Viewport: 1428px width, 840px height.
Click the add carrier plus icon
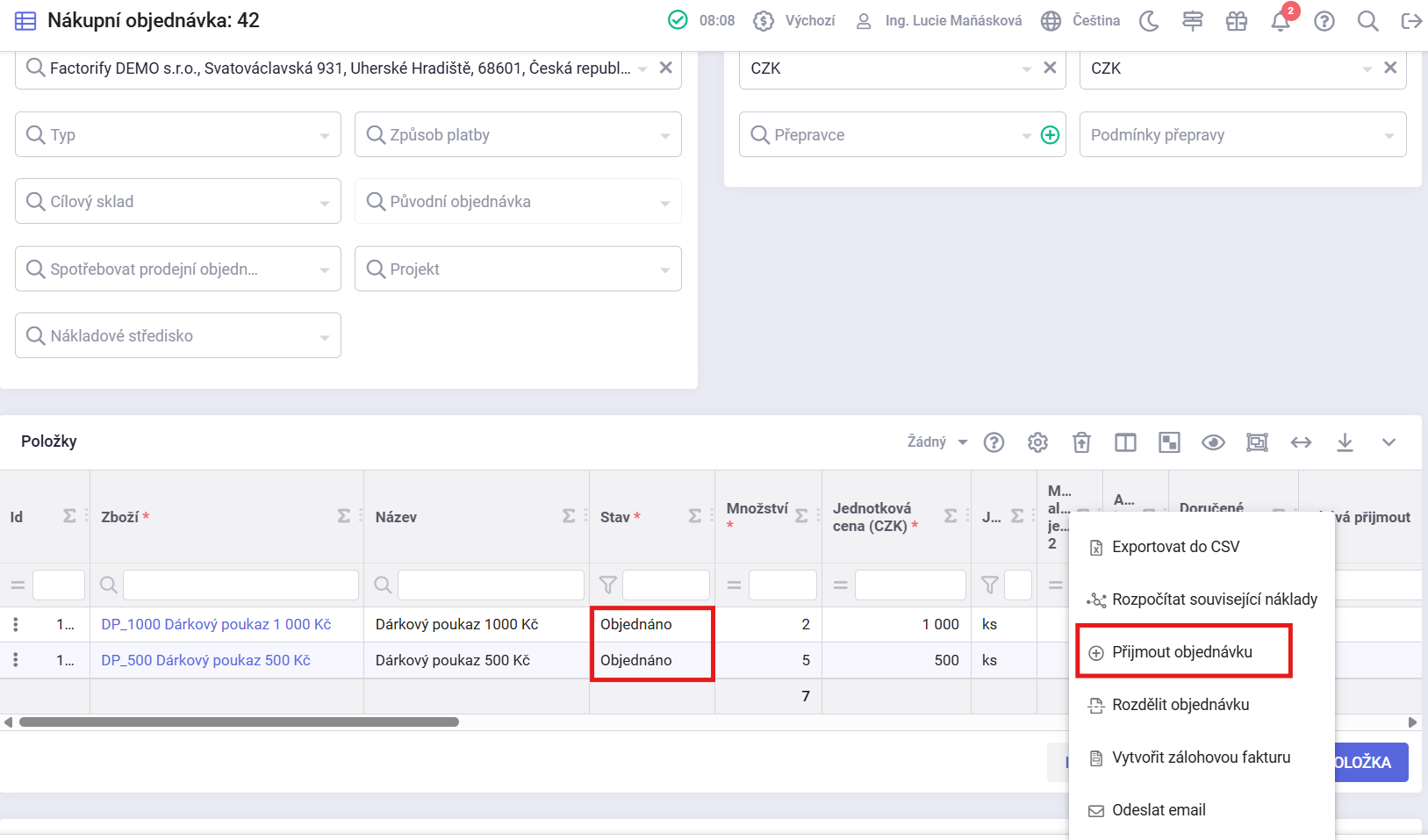coord(1050,135)
